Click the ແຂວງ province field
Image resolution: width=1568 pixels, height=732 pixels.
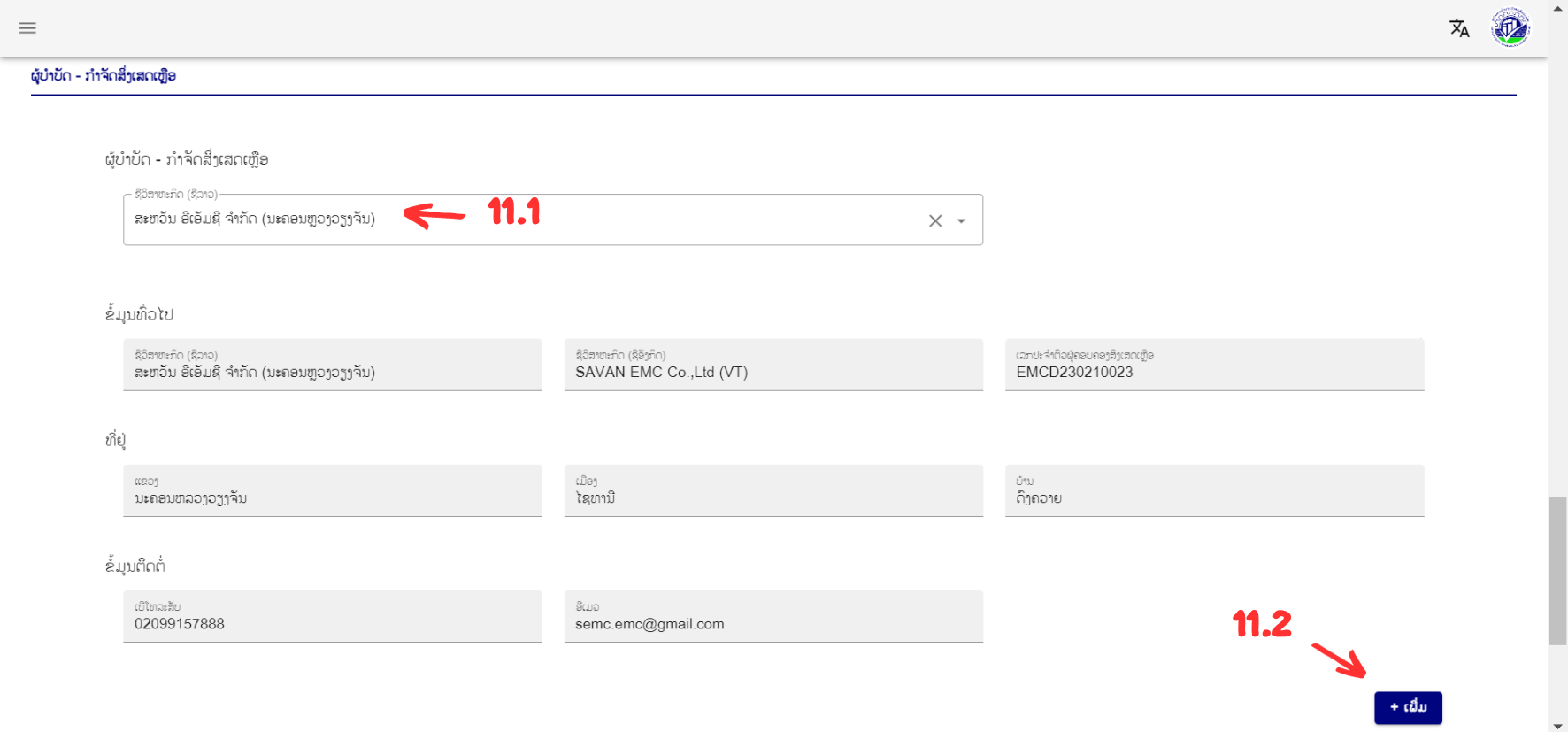(x=332, y=490)
